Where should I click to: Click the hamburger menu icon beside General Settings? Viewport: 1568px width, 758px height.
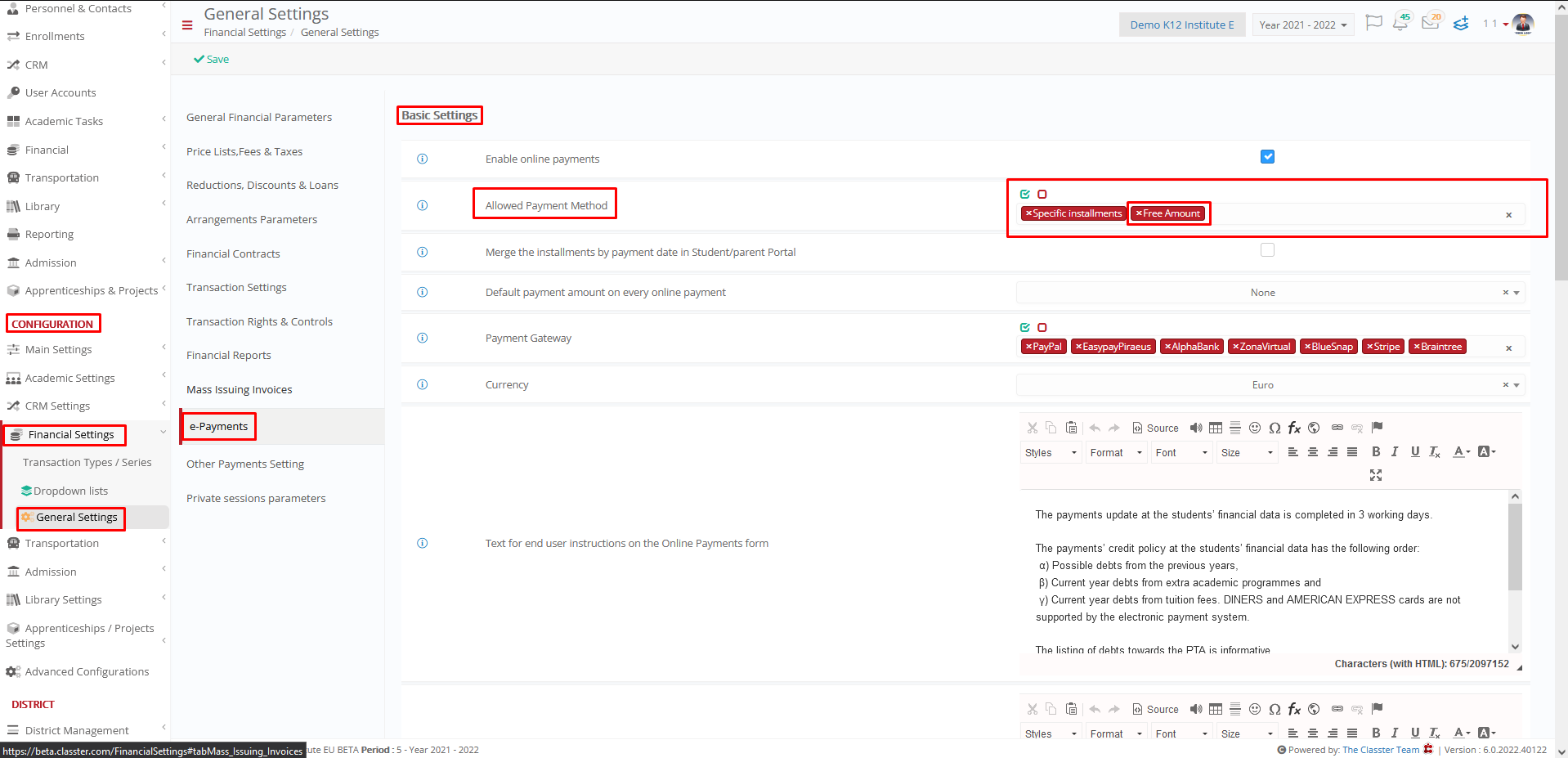click(x=187, y=25)
